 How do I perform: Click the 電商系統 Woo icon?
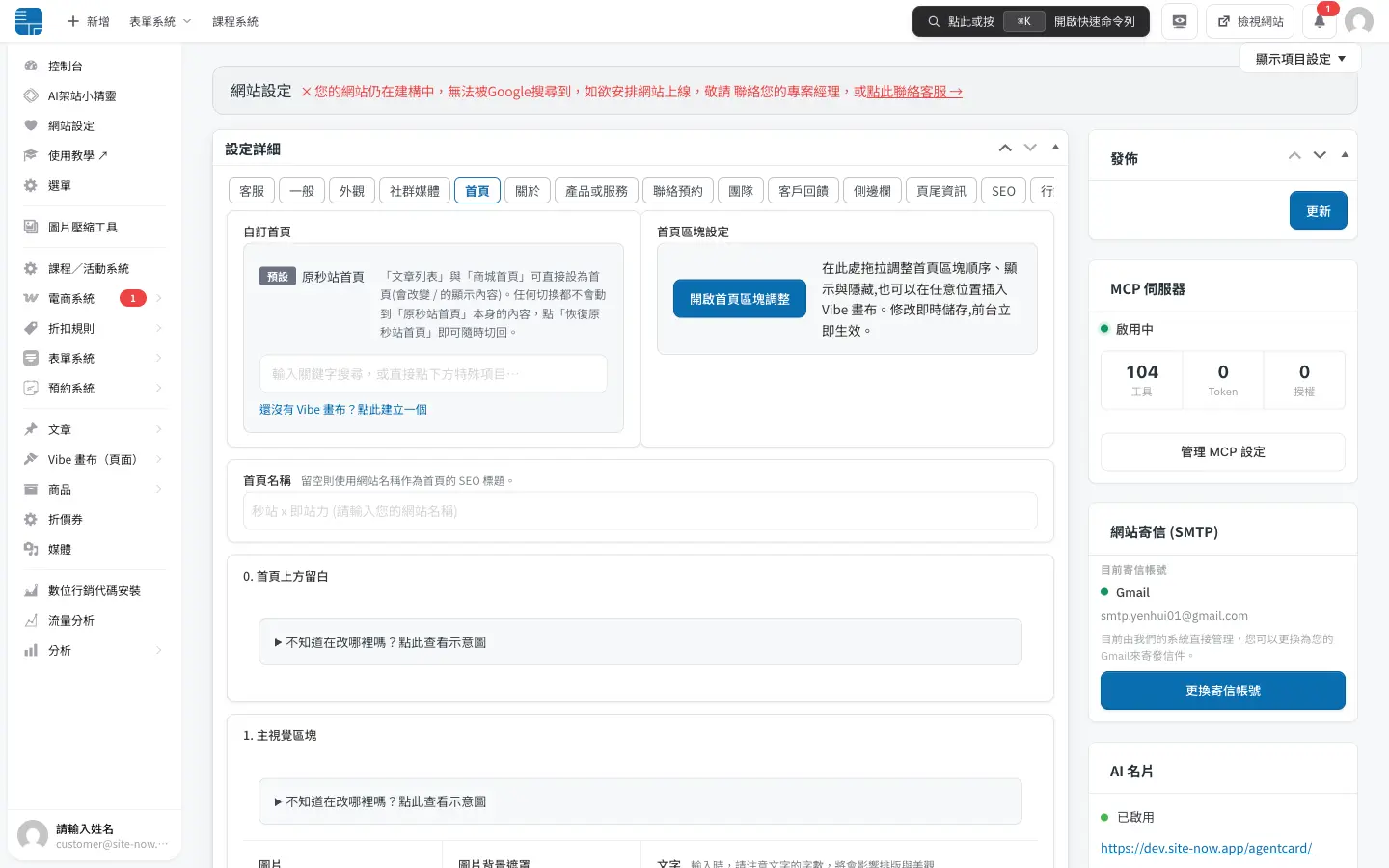click(x=31, y=298)
